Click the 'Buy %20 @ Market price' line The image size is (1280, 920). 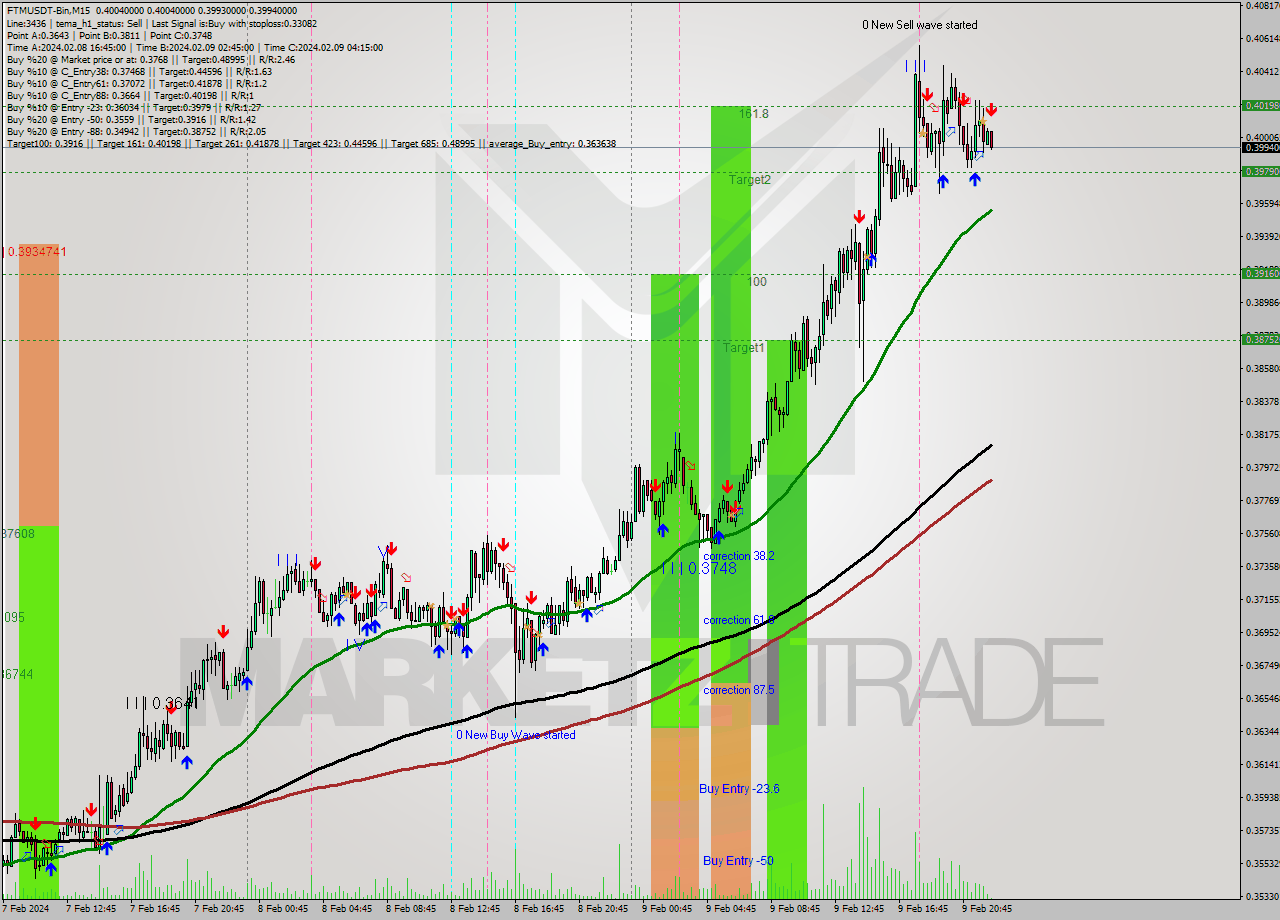tap(151, 59)
